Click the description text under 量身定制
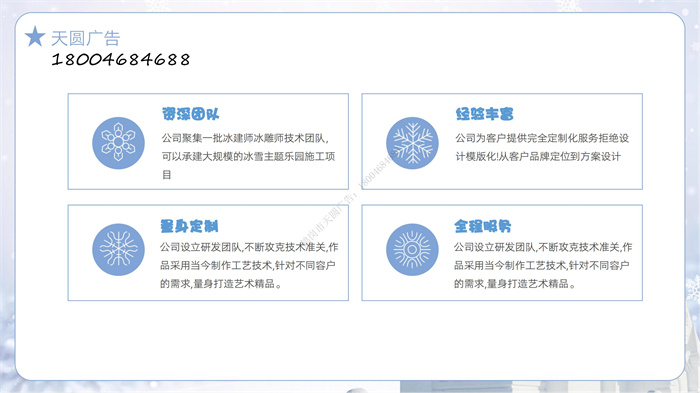The image size is (700, 393). tap(249, 265)
